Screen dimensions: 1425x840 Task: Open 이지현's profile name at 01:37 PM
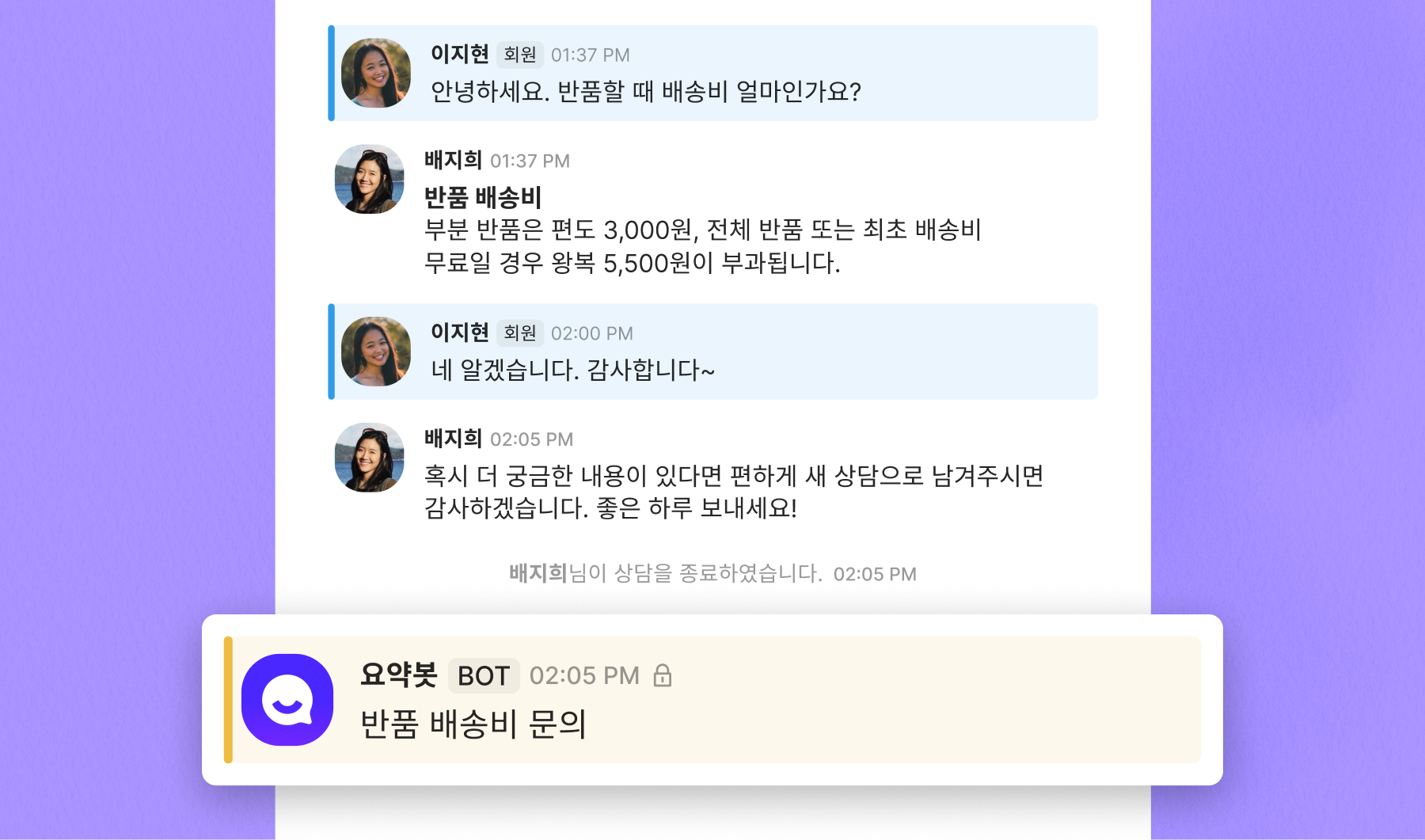(x=459, y=54)
